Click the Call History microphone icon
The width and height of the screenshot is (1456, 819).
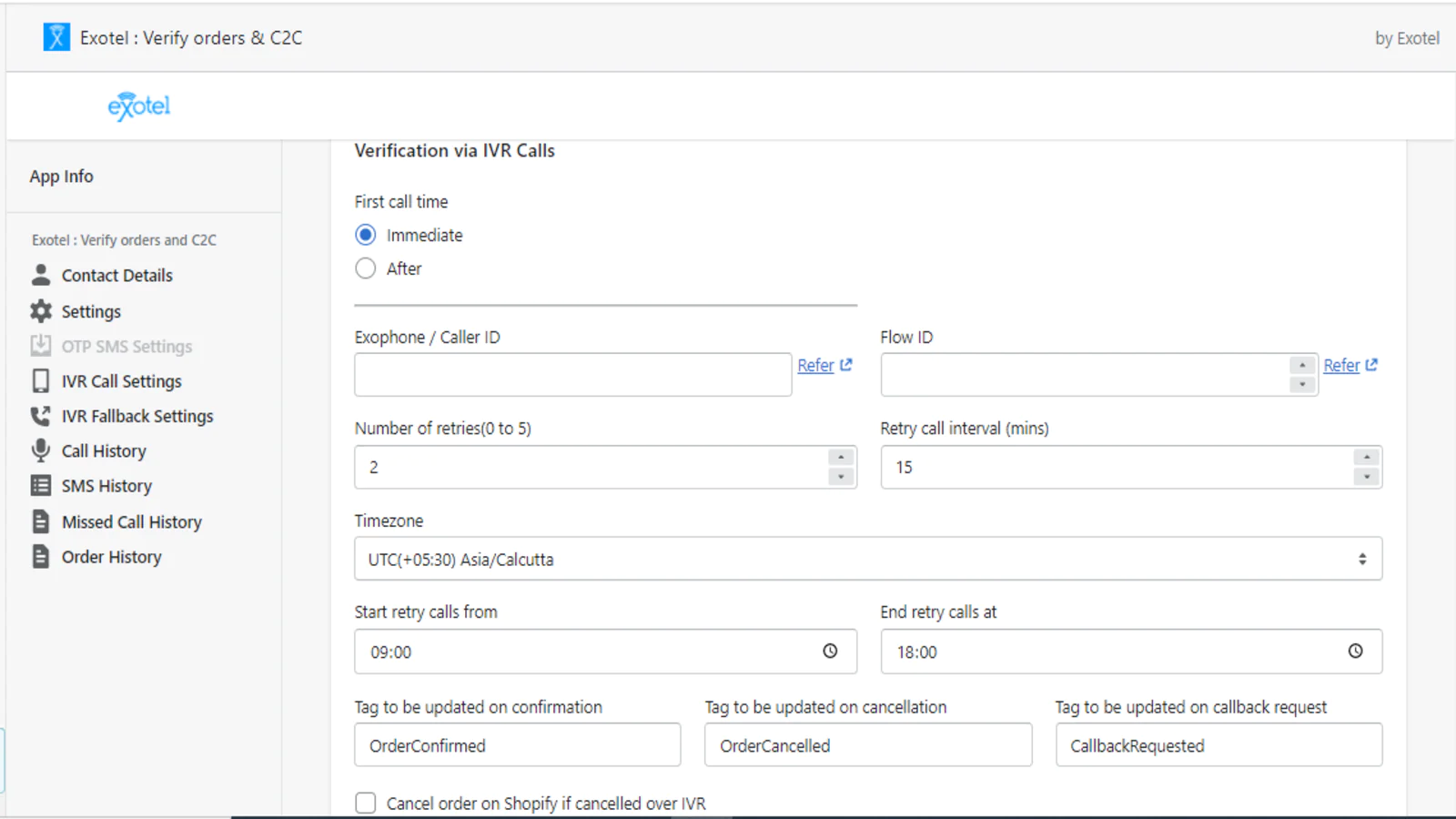41,450
